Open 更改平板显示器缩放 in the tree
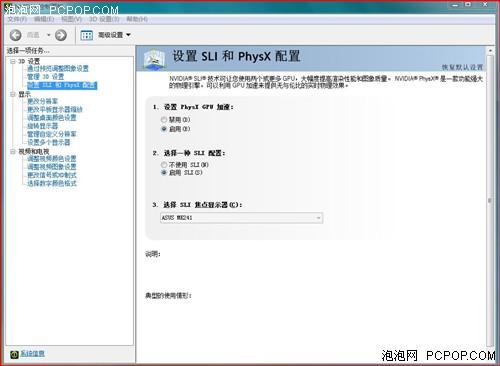Viewport: 500px width, 366px height. (x=55, y=109)
